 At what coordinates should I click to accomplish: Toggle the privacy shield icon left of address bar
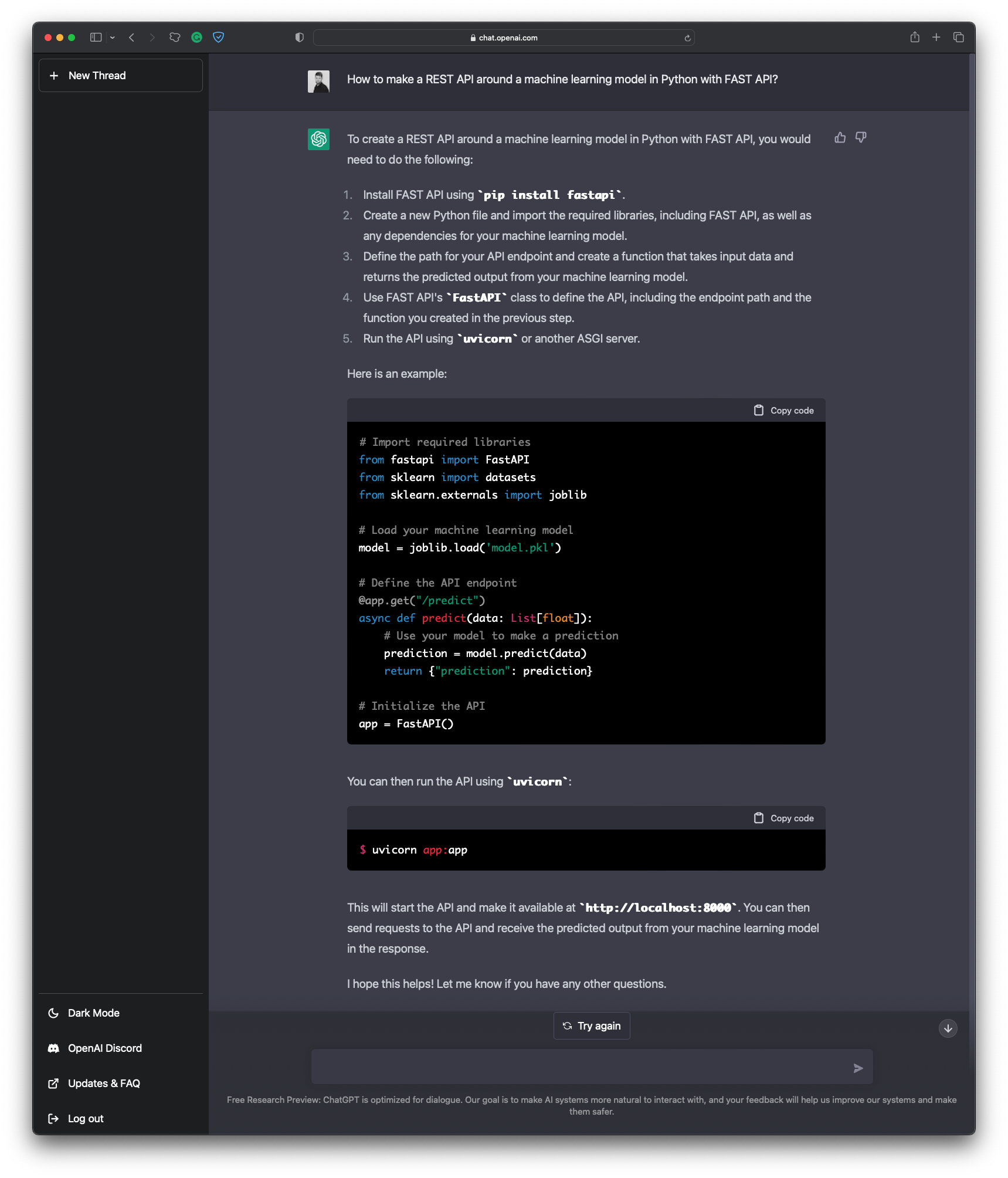[x=299, y=38]
